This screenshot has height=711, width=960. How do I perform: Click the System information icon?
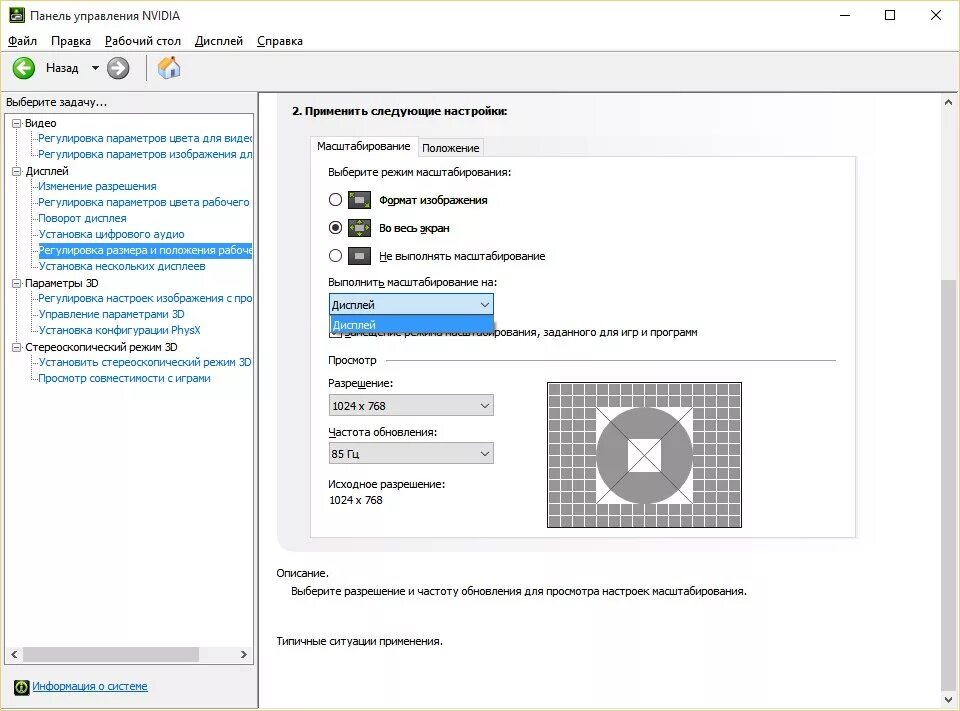pyautogui.click(x=21, y=687)
